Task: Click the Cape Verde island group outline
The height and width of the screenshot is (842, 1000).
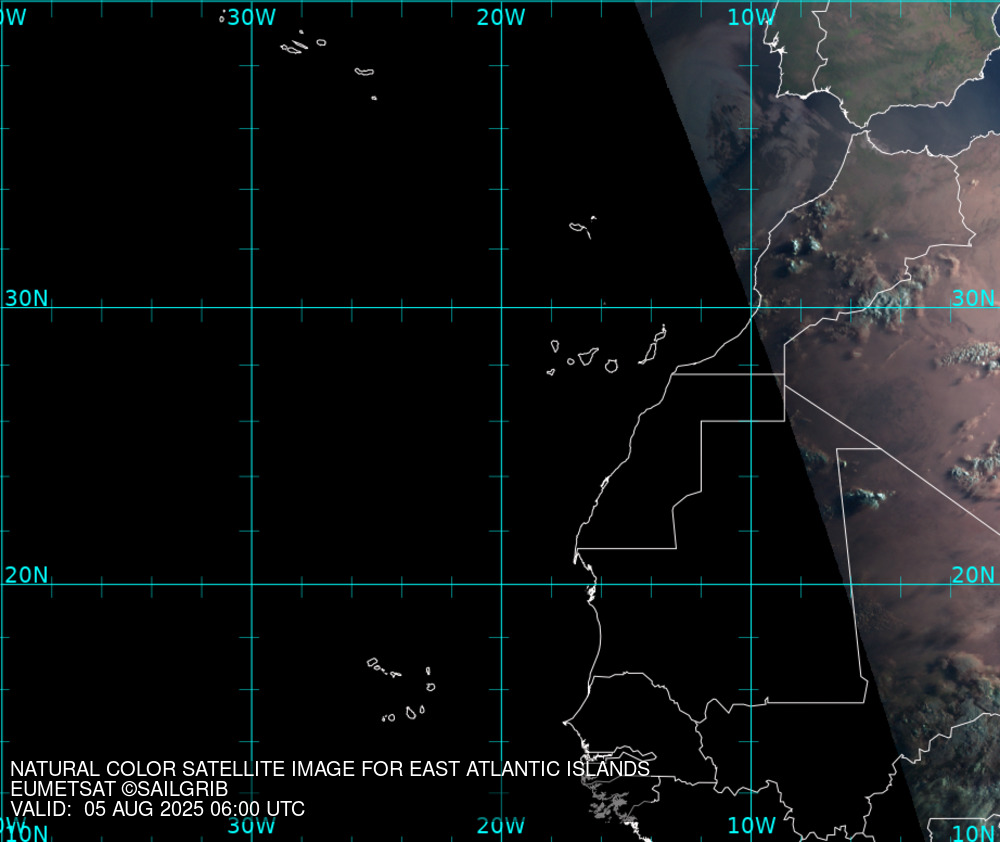Action: pyautogui.click(x=401, y=690)
